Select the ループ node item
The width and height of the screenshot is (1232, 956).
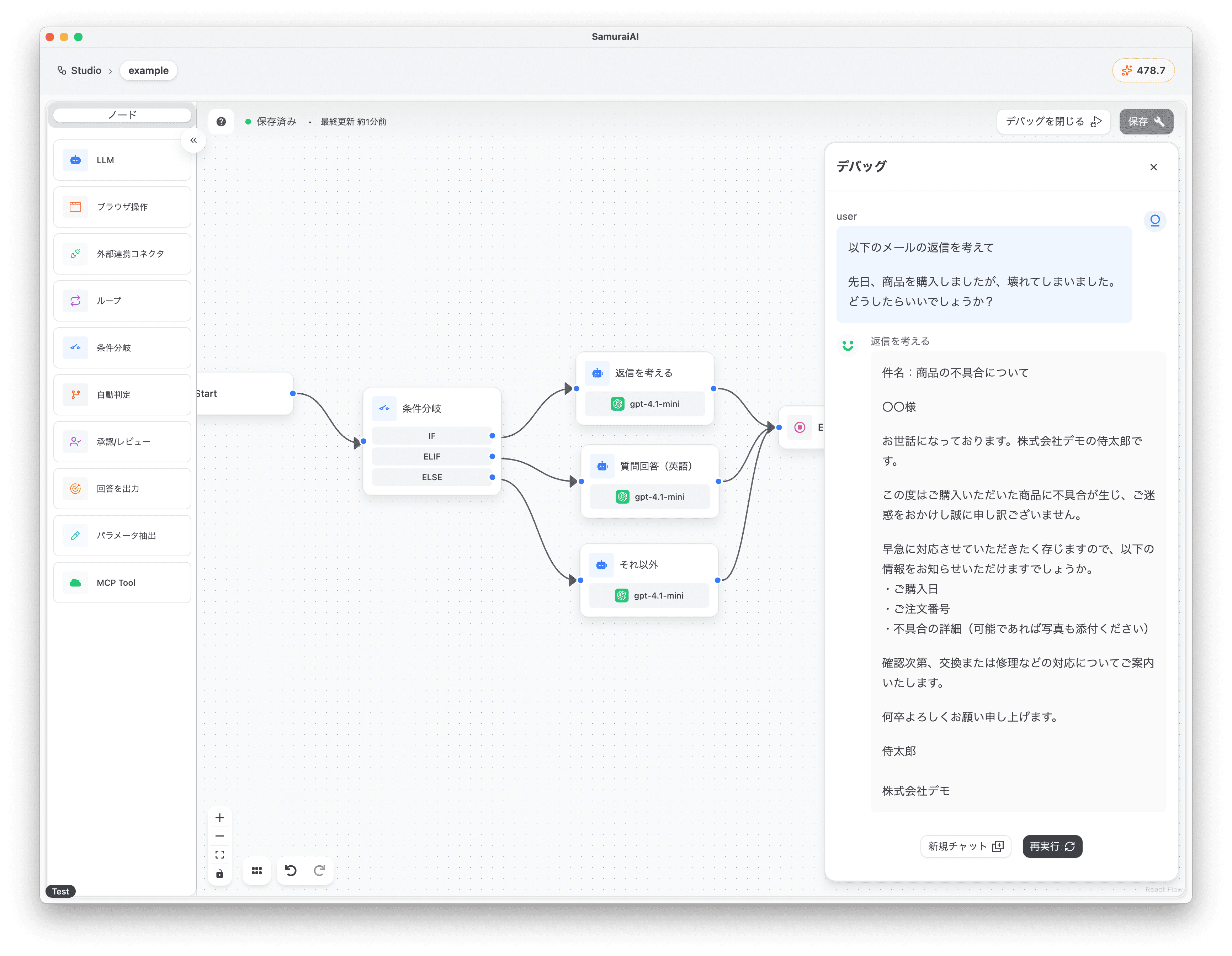coord(122,301)
